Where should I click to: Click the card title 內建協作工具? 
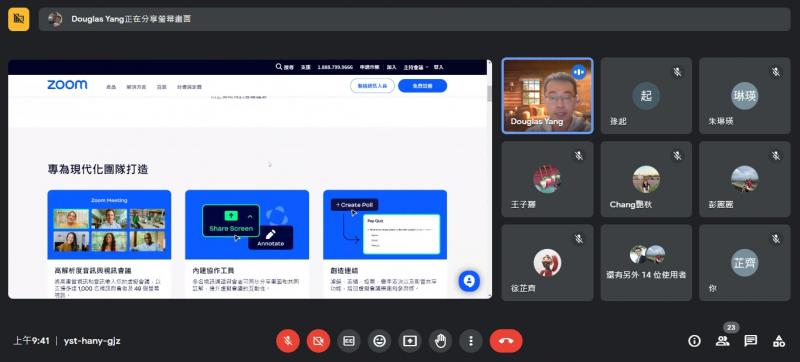[x=213, y=271]
